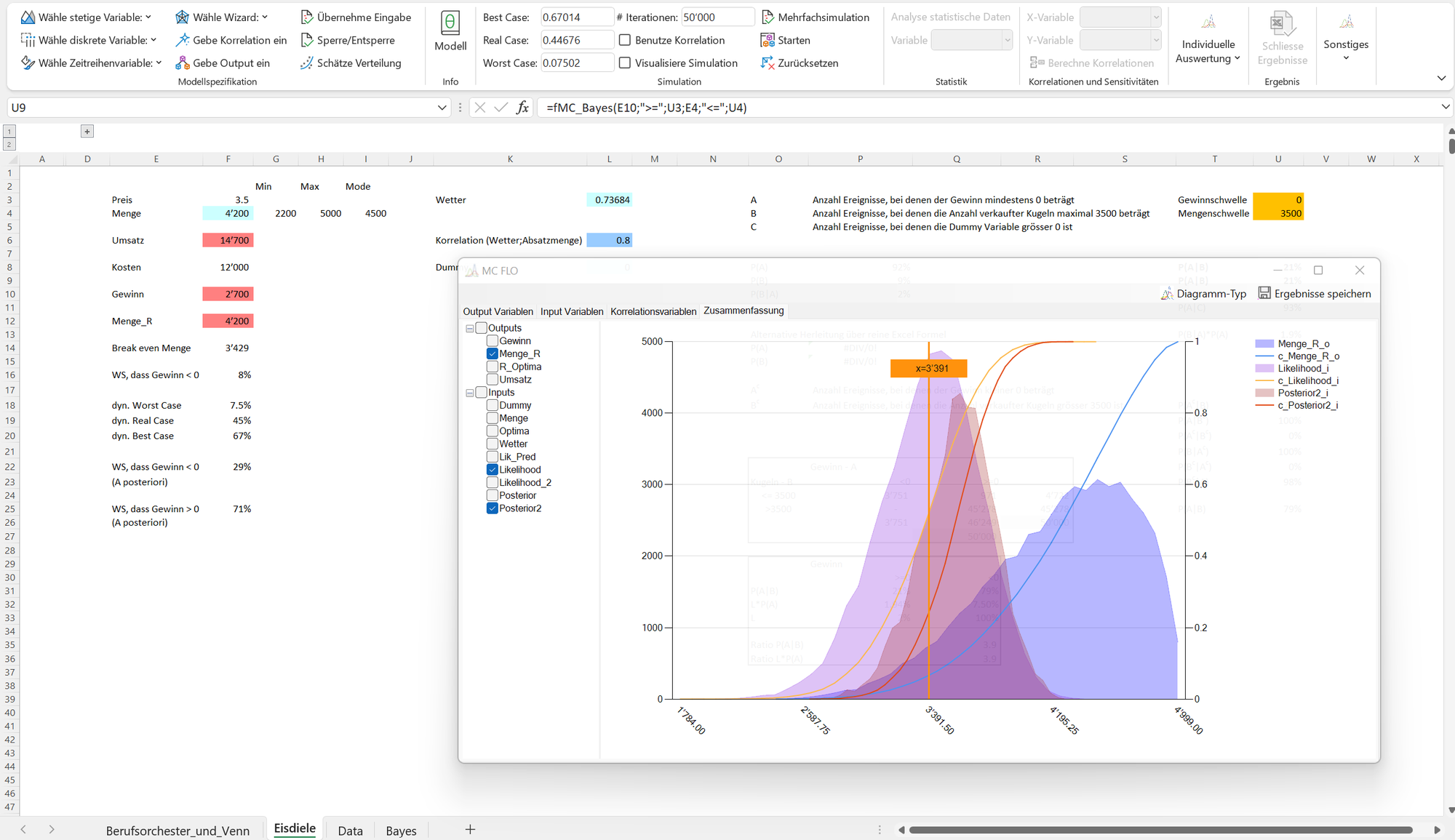Click the Wähle diskrete Variable icon
The width and height of the screenshot is (1455, 840).
(x=28, y=40)
